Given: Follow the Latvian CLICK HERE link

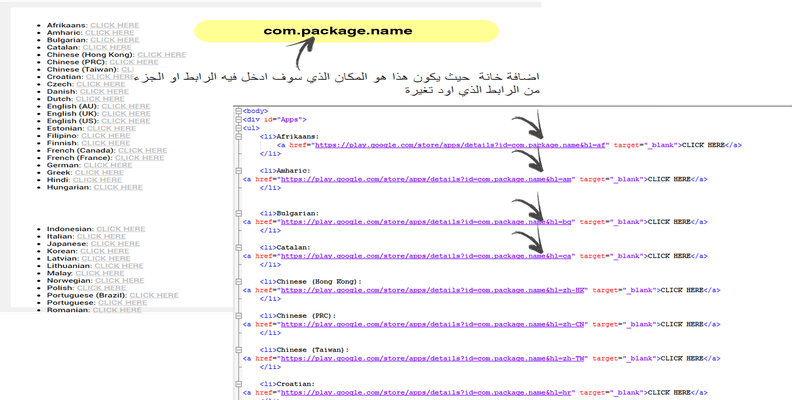Looking at the screenshot, I should [x=106, y=259].
